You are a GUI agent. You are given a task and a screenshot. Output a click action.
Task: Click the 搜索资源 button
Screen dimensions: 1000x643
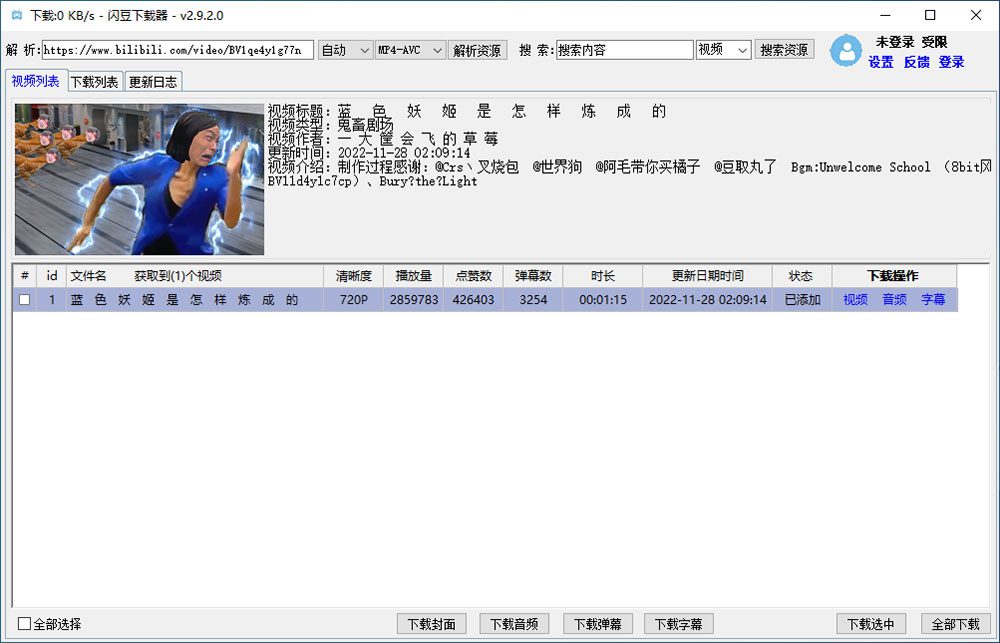[x=784, y=50]
